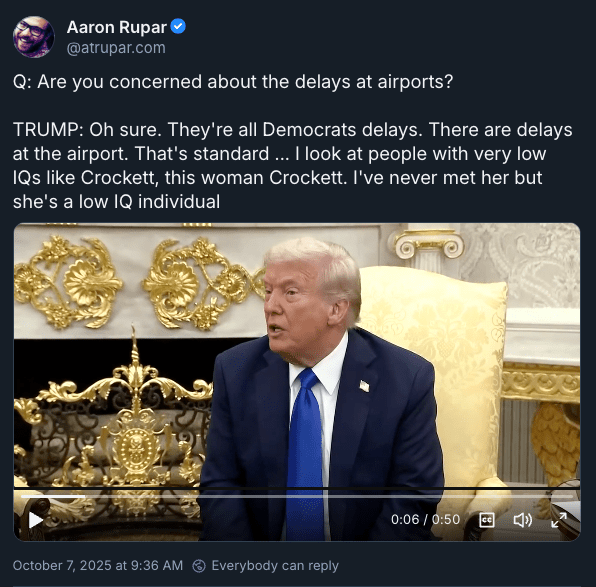Click the Everybody can reply label

click(x=275, y=566)
